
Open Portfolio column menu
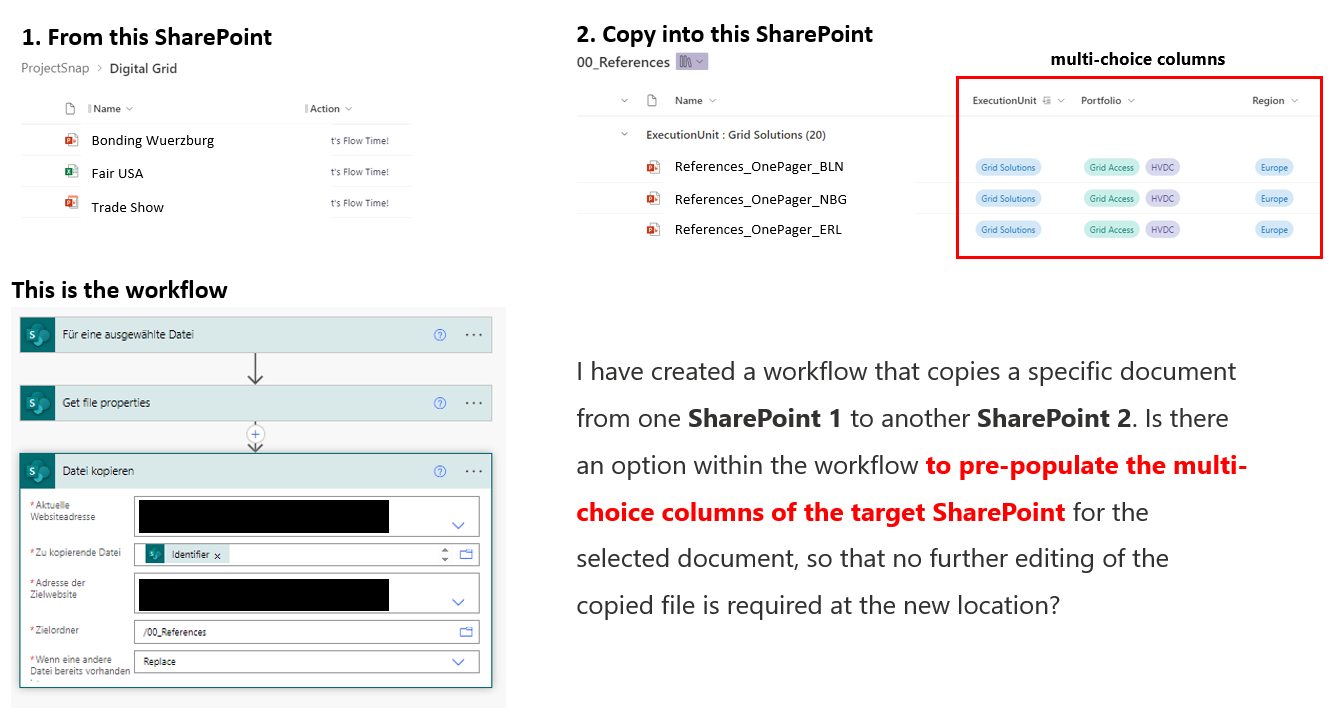pos(1131,101)
